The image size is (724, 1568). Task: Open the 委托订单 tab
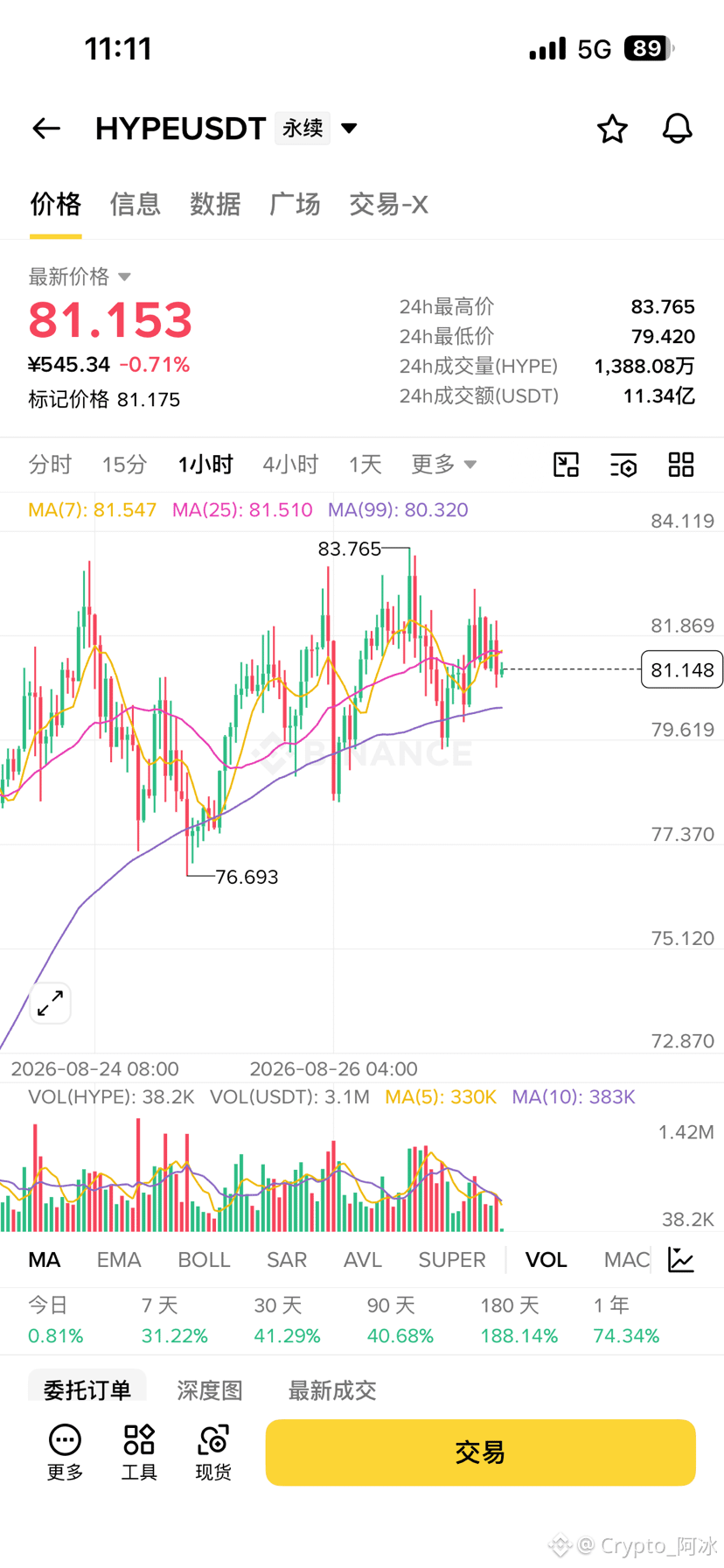tap(87, 1389)
